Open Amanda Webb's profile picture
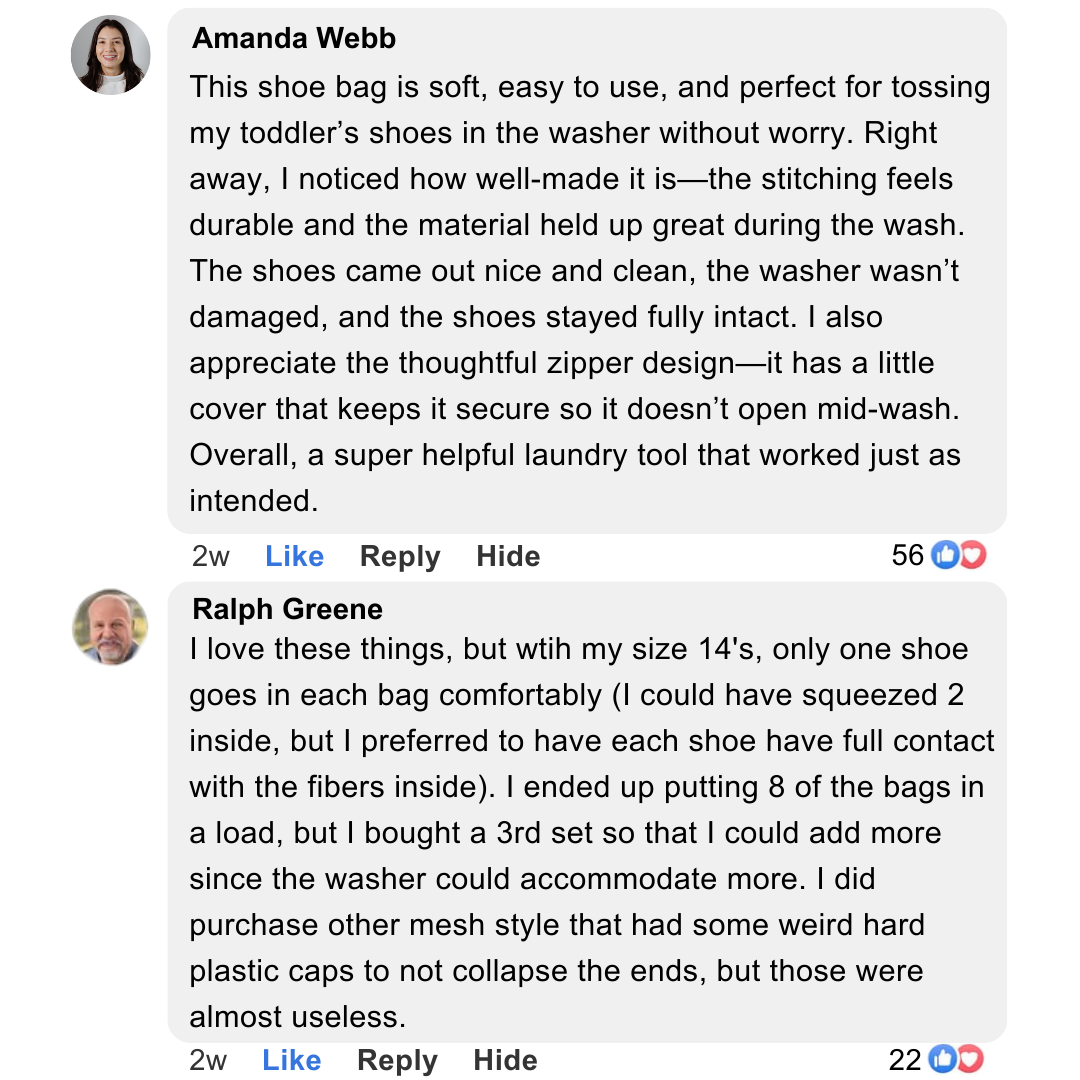 pyautogui.click(x=111, y=55)
